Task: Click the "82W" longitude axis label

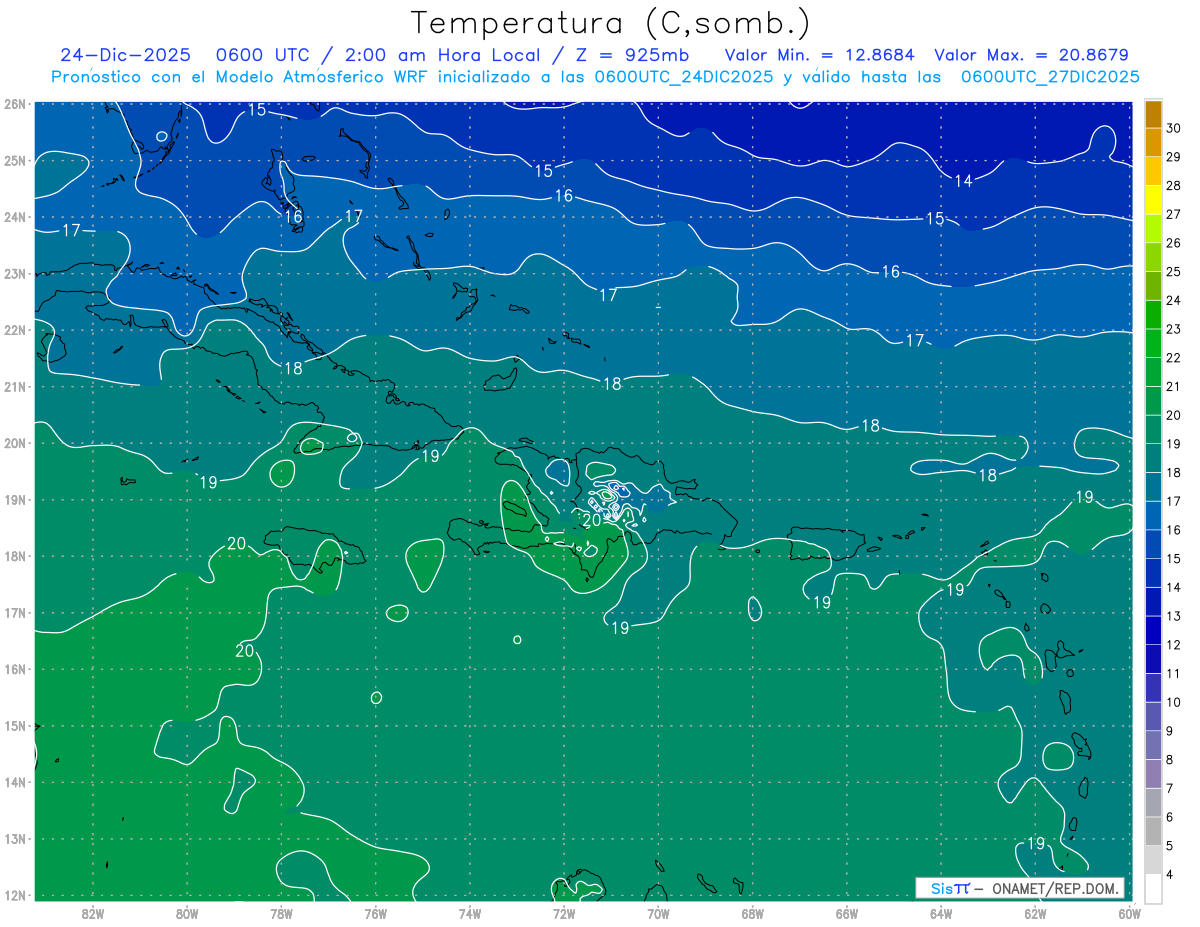Action: [93, 913]
